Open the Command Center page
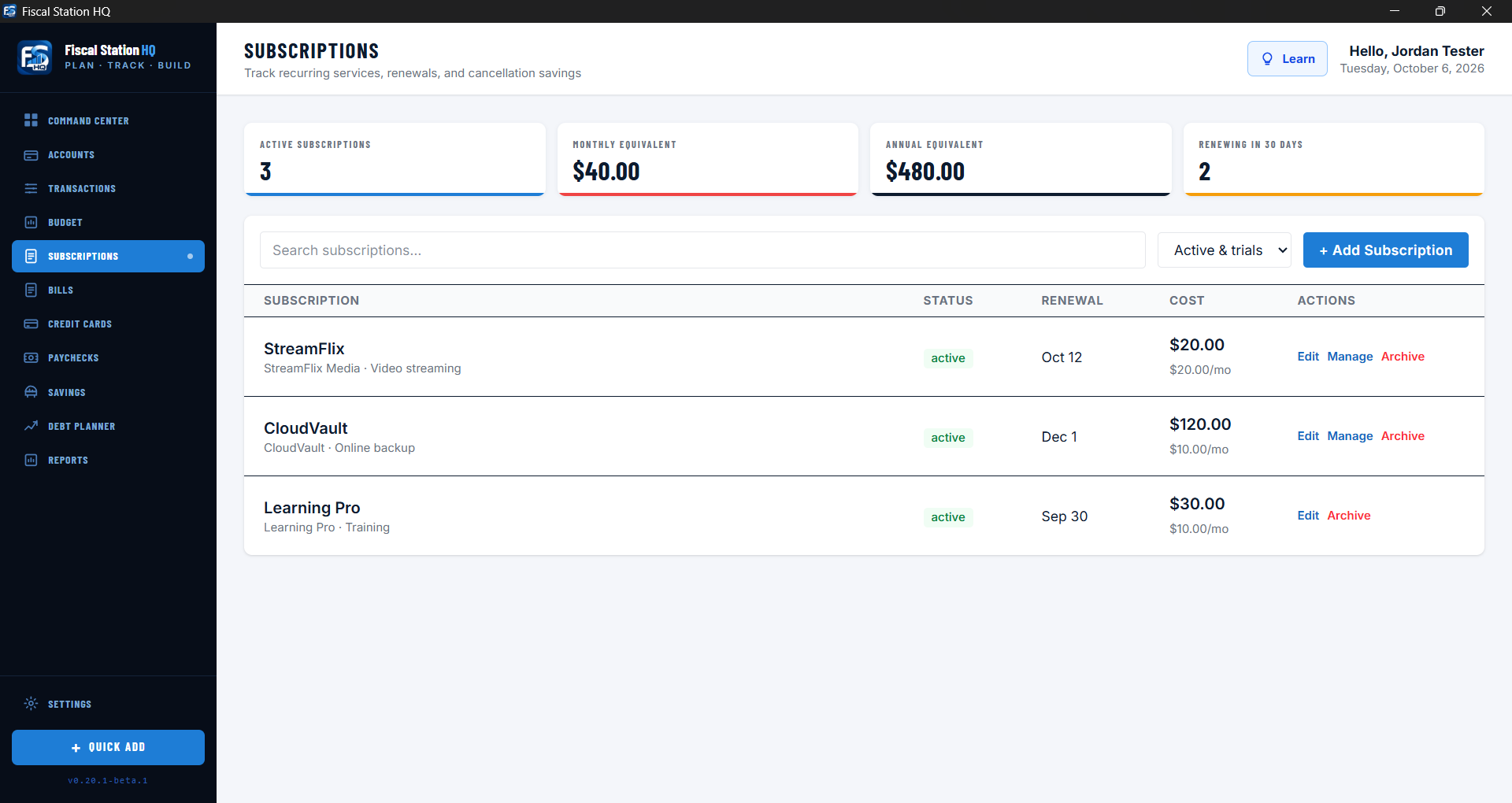Viewport: 1512px width, 803px height. click(88, 121)
